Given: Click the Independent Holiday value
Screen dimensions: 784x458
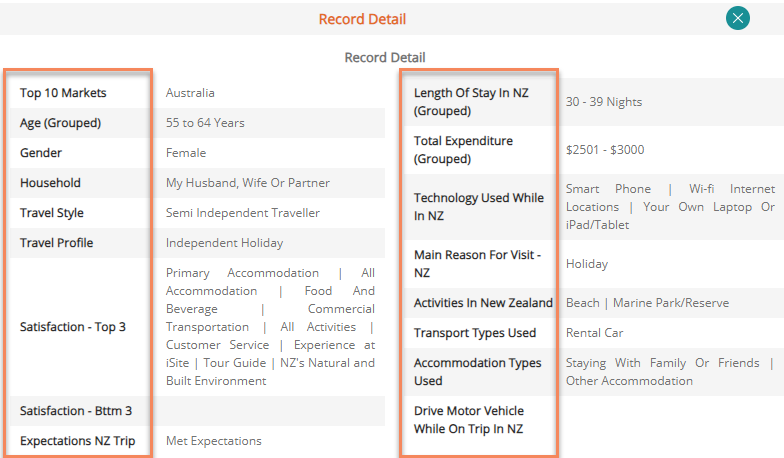Looking at the screenshot, I should 224,243.
